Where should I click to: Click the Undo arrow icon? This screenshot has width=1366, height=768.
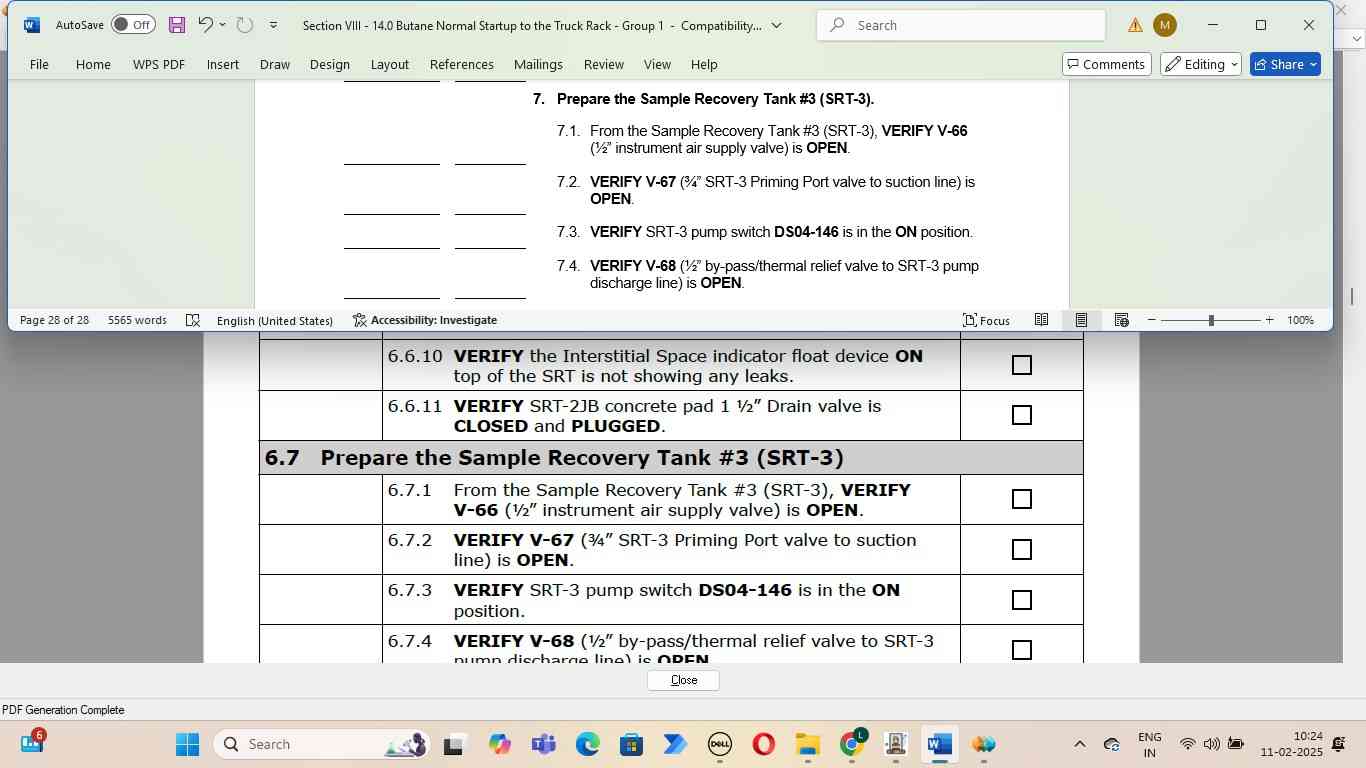pos(205,25)
